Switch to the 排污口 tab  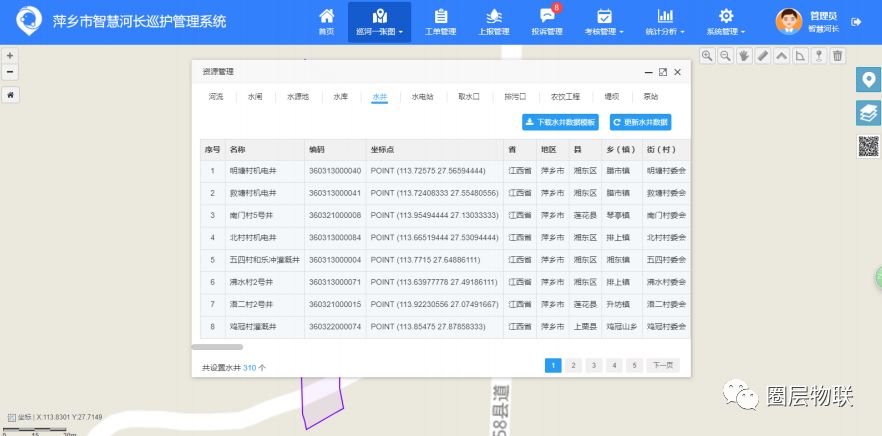tap(515, 97)
